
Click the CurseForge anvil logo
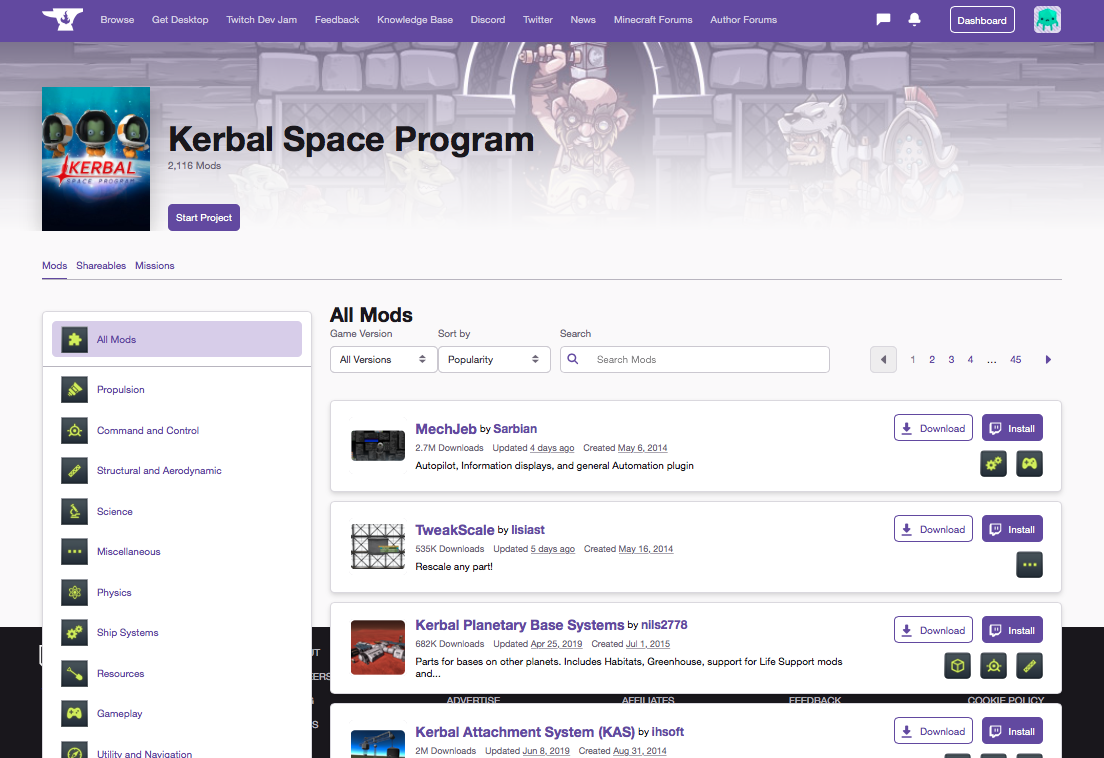[x=62, y=19]
